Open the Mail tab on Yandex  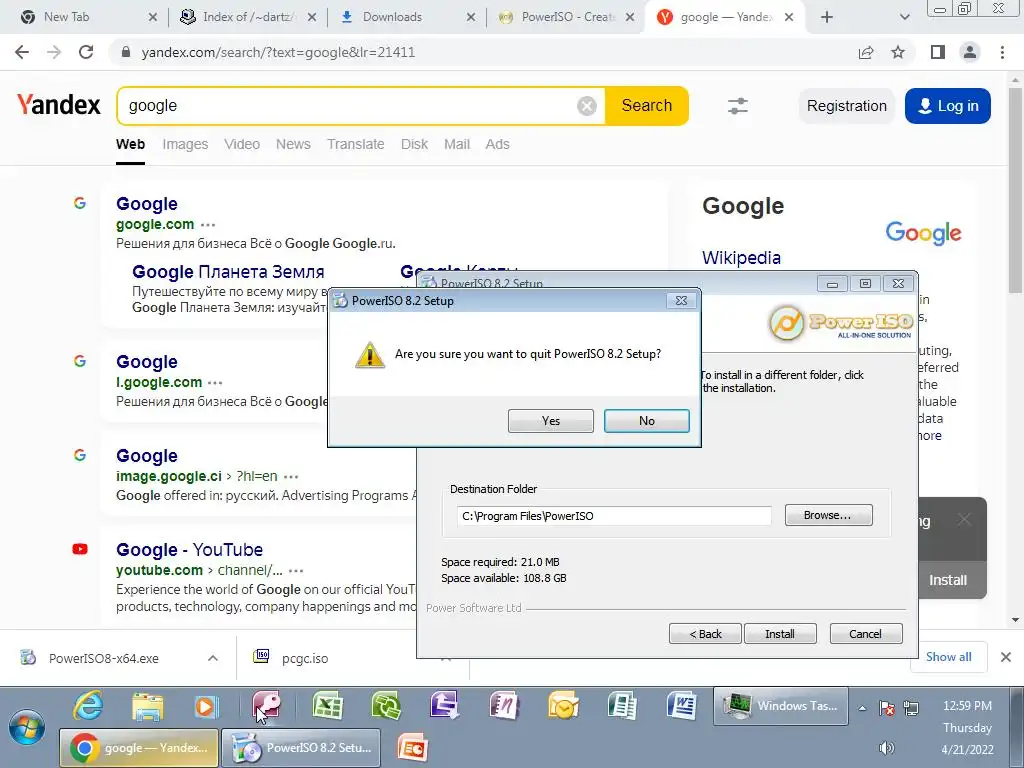click(456, 144)
